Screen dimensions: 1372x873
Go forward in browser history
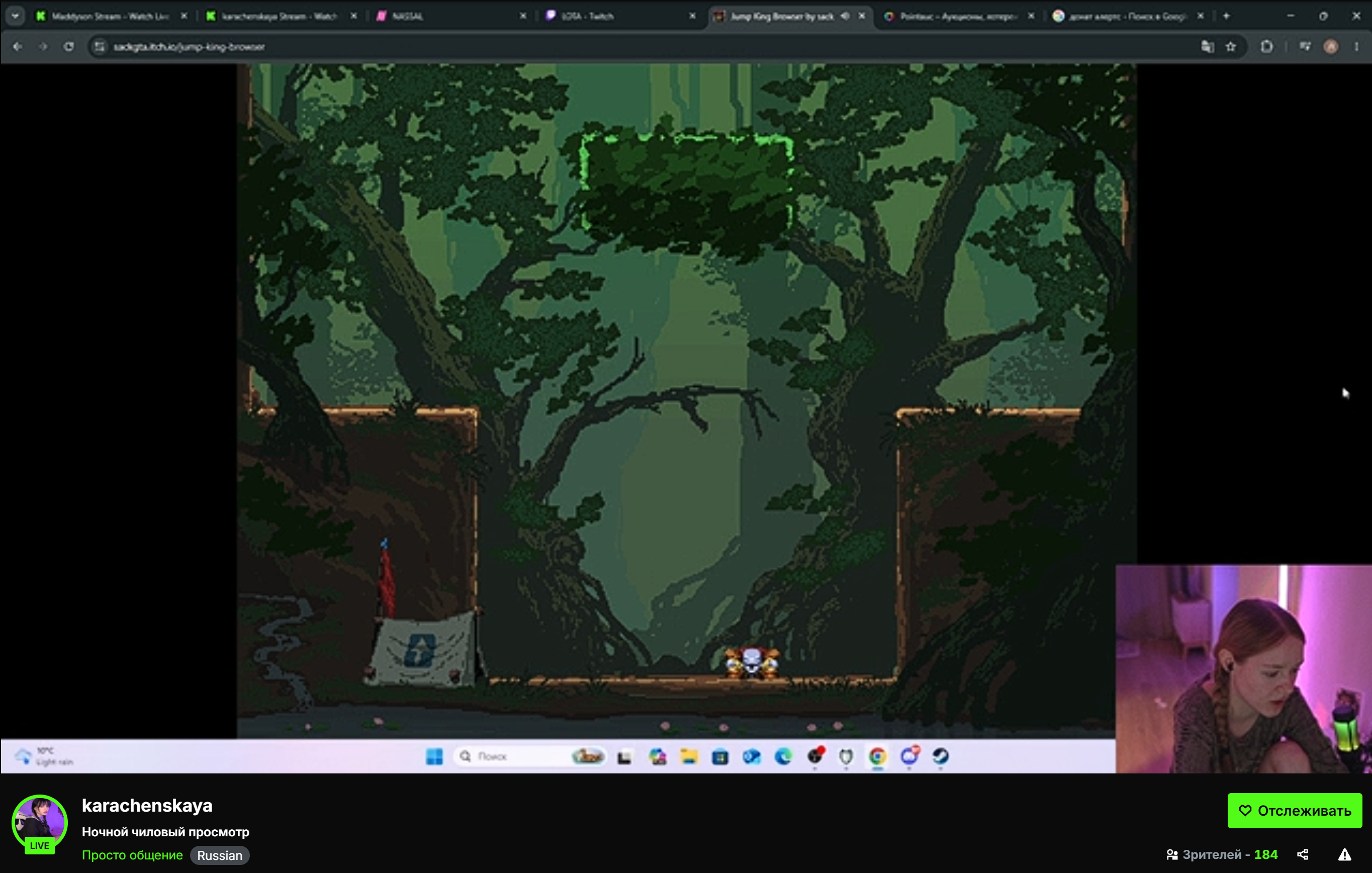43,47
